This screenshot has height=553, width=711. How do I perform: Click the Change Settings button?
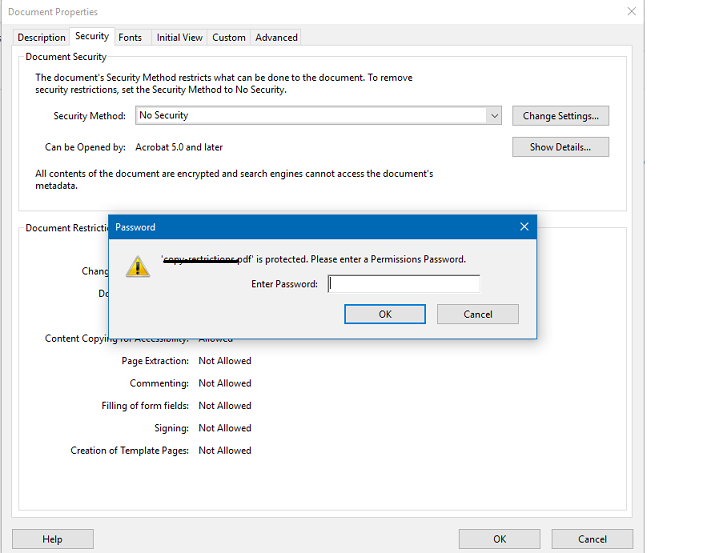560,116
